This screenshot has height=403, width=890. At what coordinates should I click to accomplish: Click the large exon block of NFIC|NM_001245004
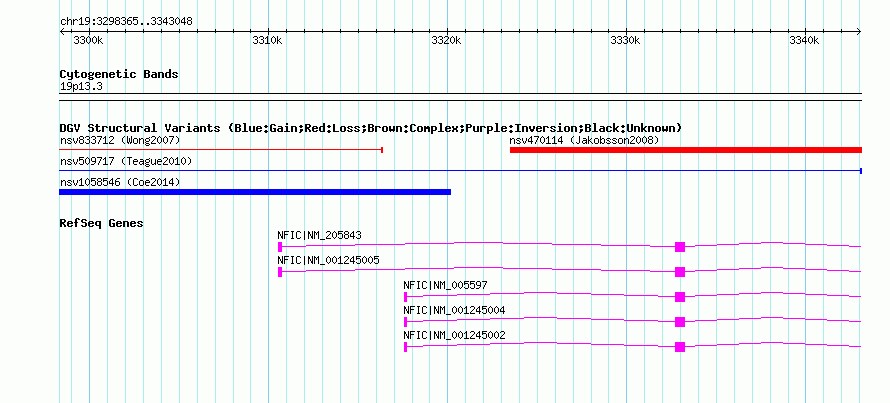680,322
